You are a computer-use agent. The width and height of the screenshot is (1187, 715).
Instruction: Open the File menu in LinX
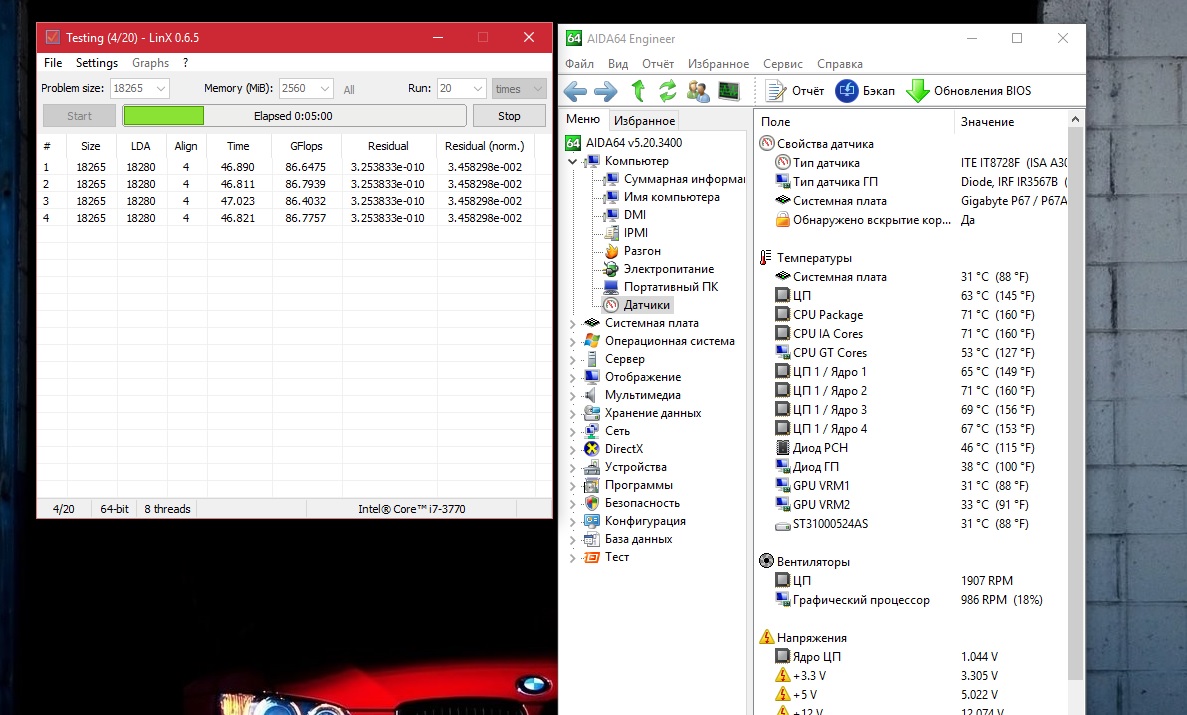[x=53, y=63]
